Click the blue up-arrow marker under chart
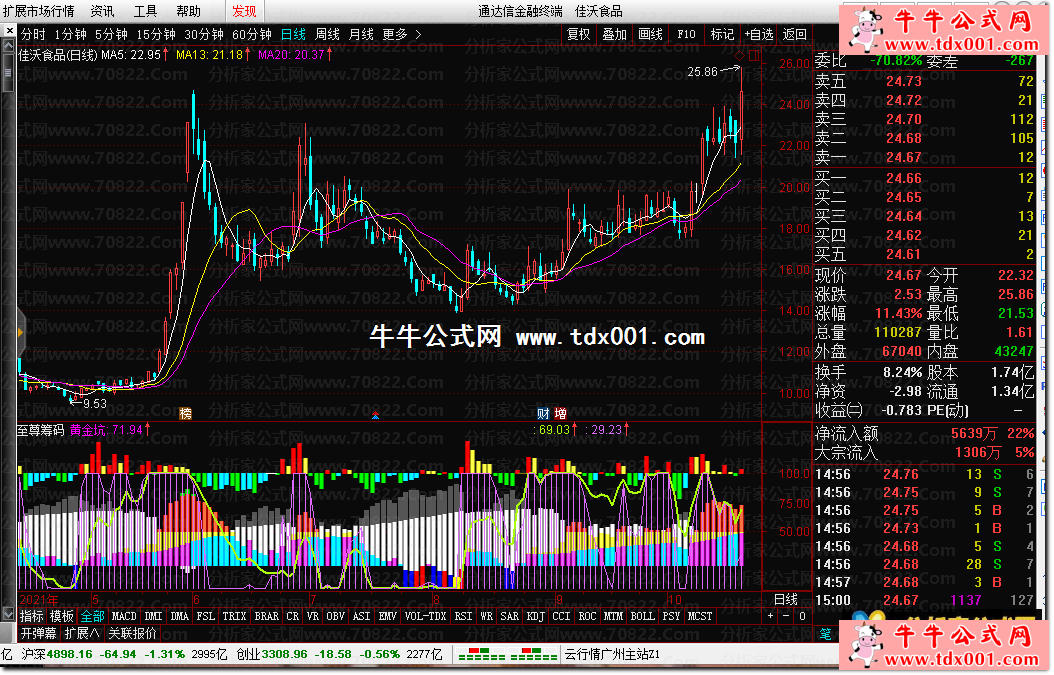This screenshot has width=1054, height=675. point(375,416)
